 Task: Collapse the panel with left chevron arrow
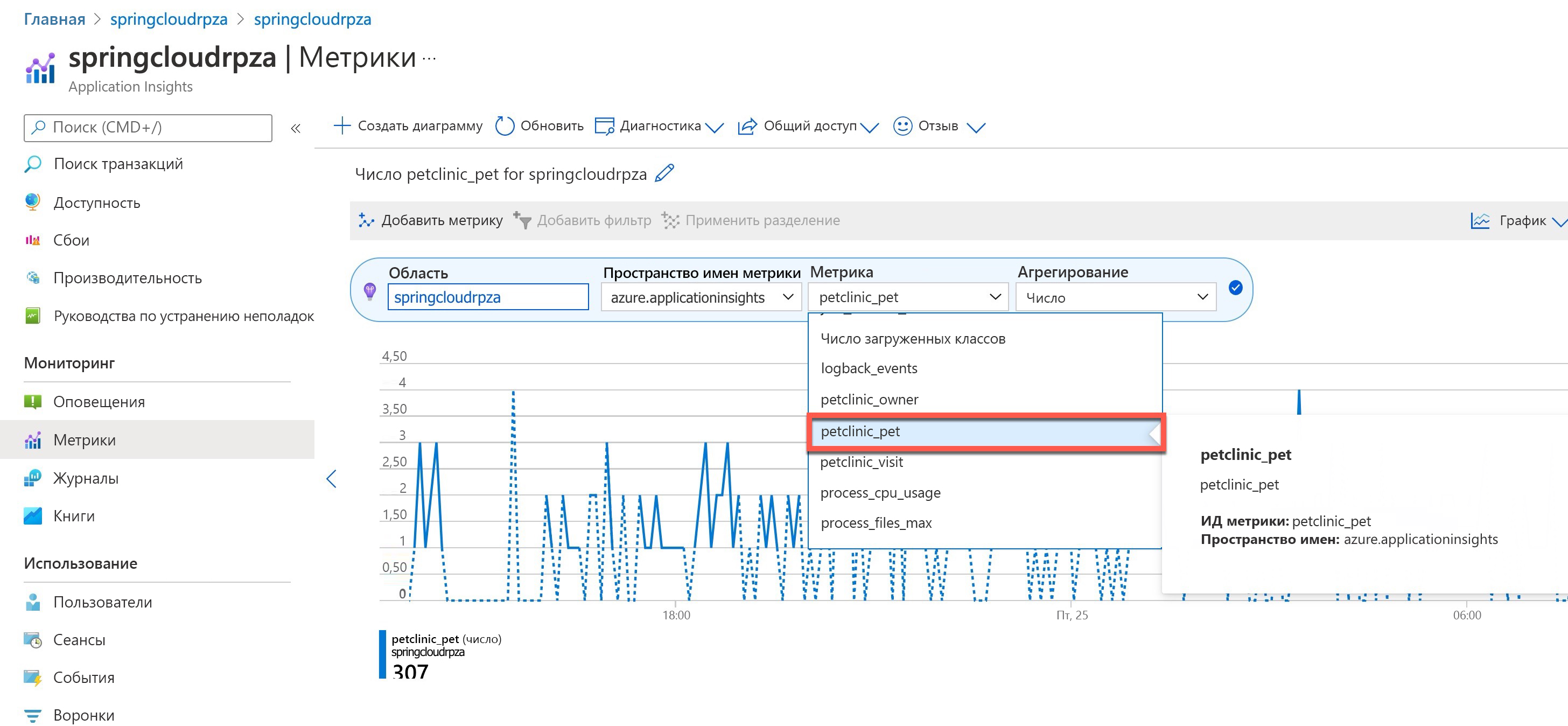click(331, 479)
